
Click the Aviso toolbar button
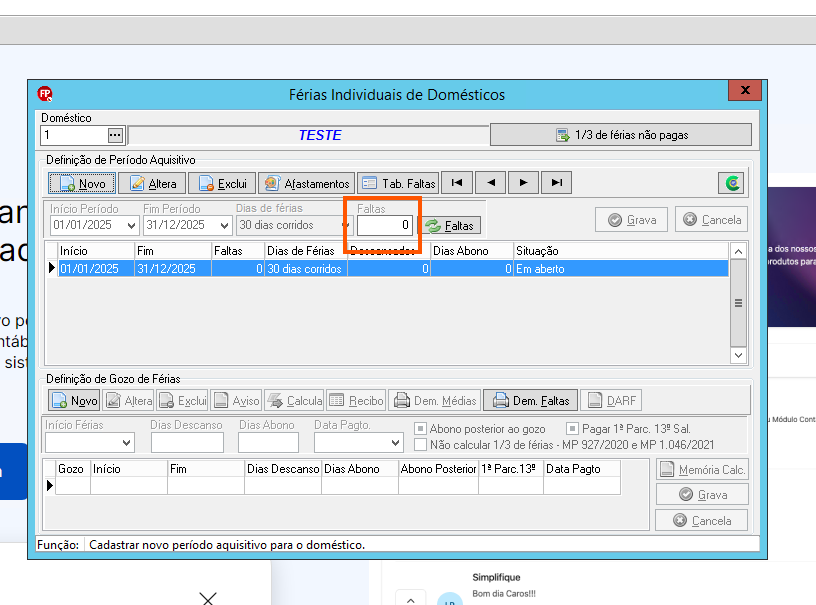[236, 400]
